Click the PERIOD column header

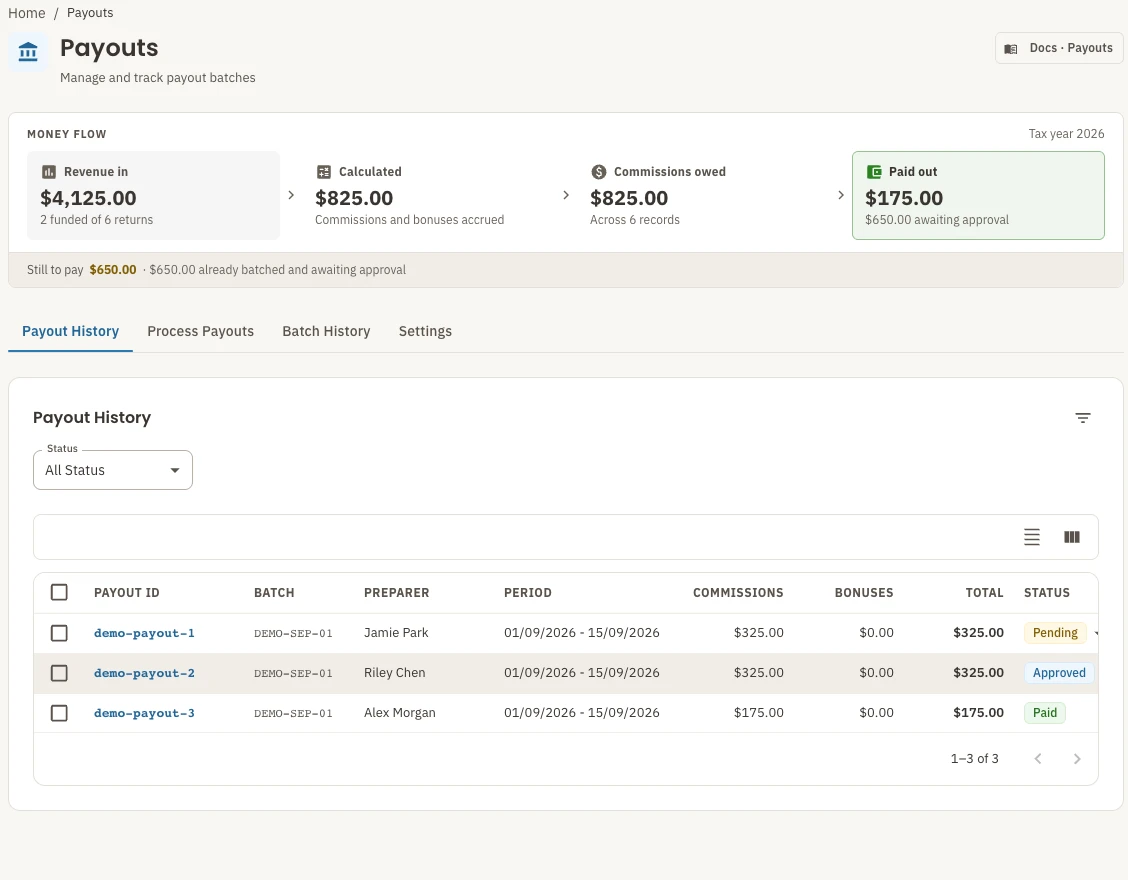[x=528, y=593]
